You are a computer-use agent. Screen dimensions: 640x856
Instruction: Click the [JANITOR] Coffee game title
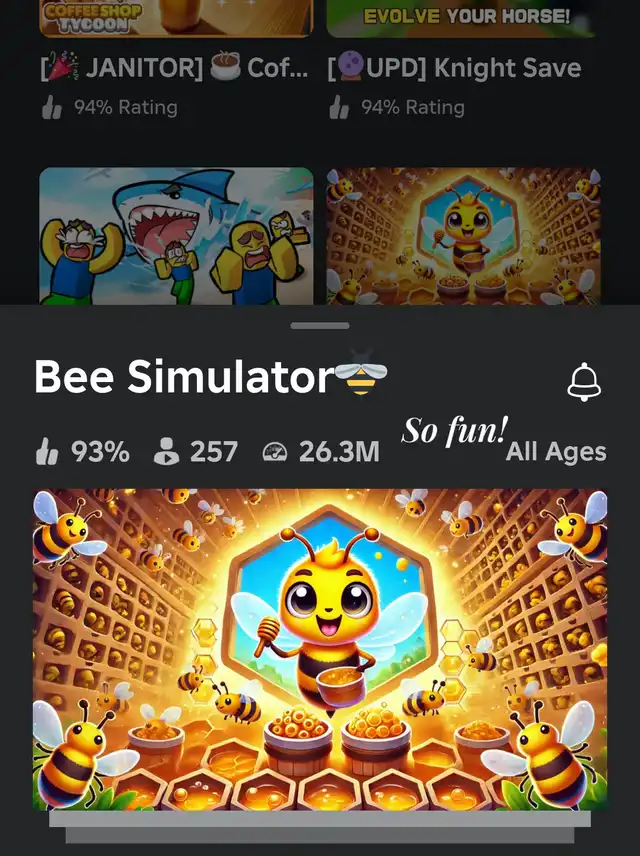[175, 68]
